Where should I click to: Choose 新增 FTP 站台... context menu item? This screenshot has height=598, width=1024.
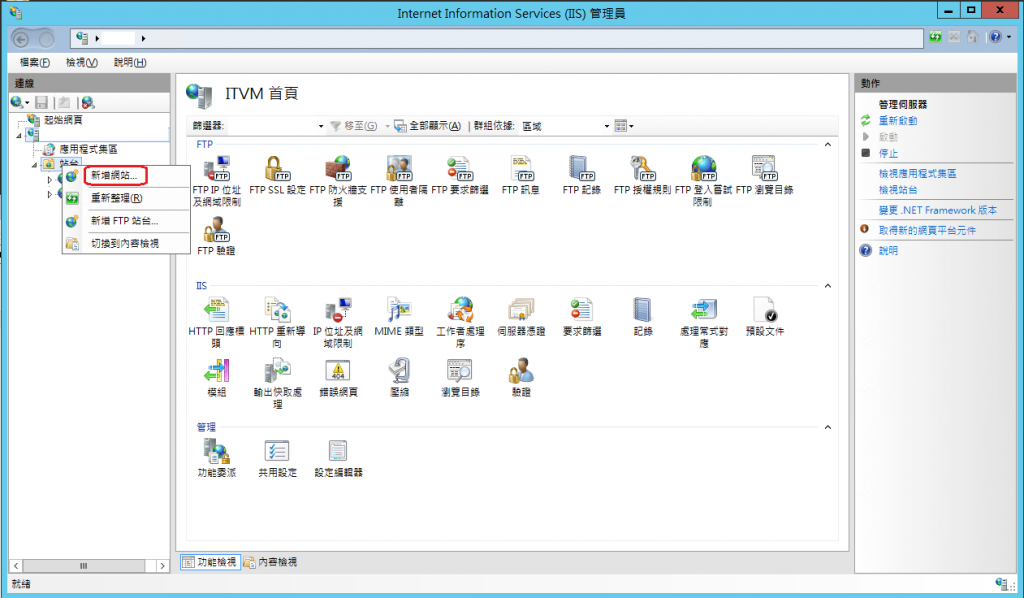[x=125, y=221]
